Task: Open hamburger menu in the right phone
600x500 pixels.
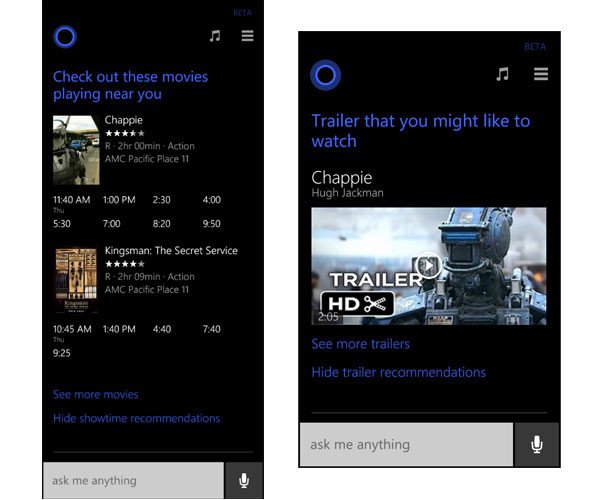Action: (541, 74)
